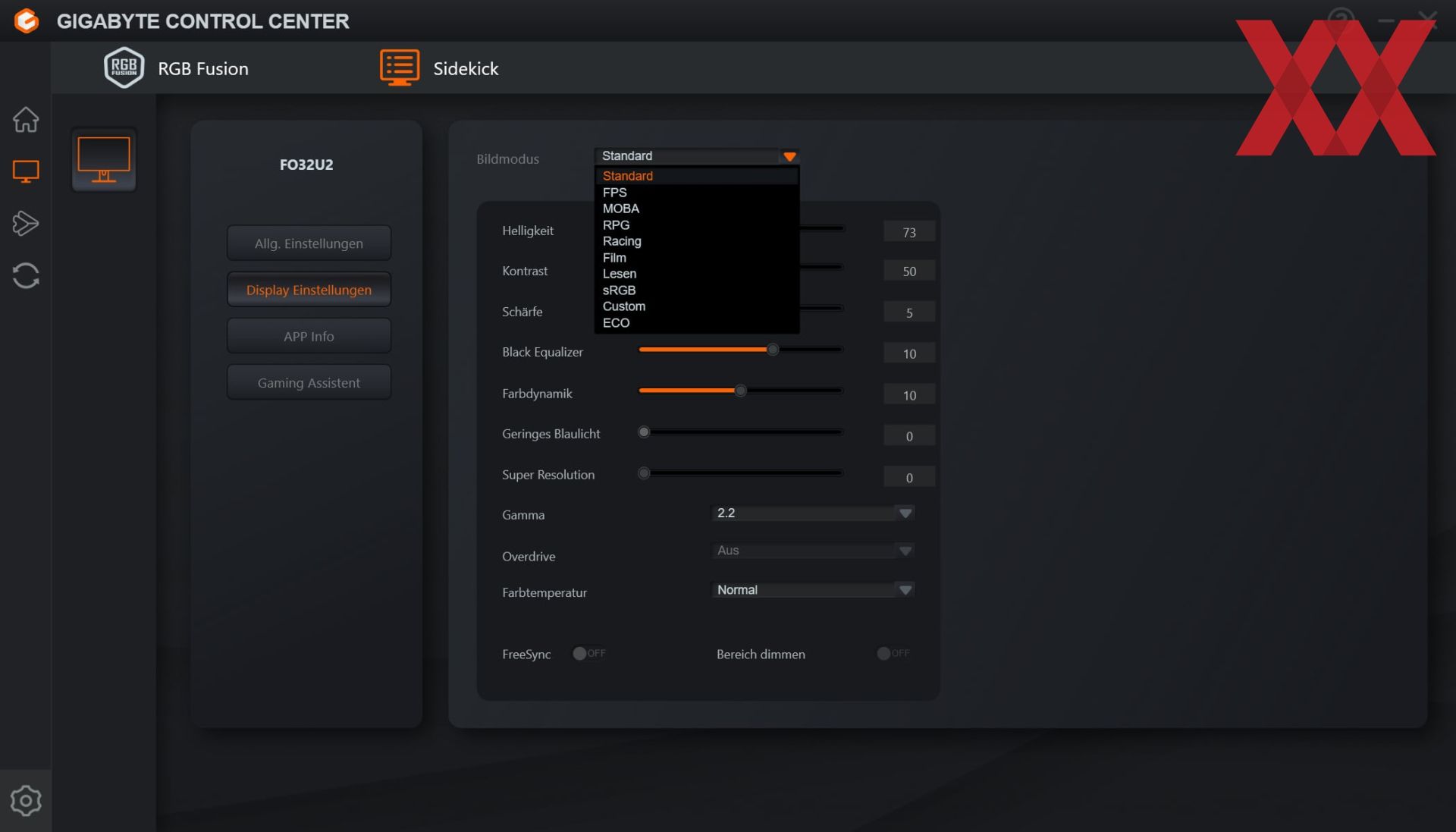Click the Gigabyte logo icon
This screenshot has width=1456, height=832.
pos(27,20)
